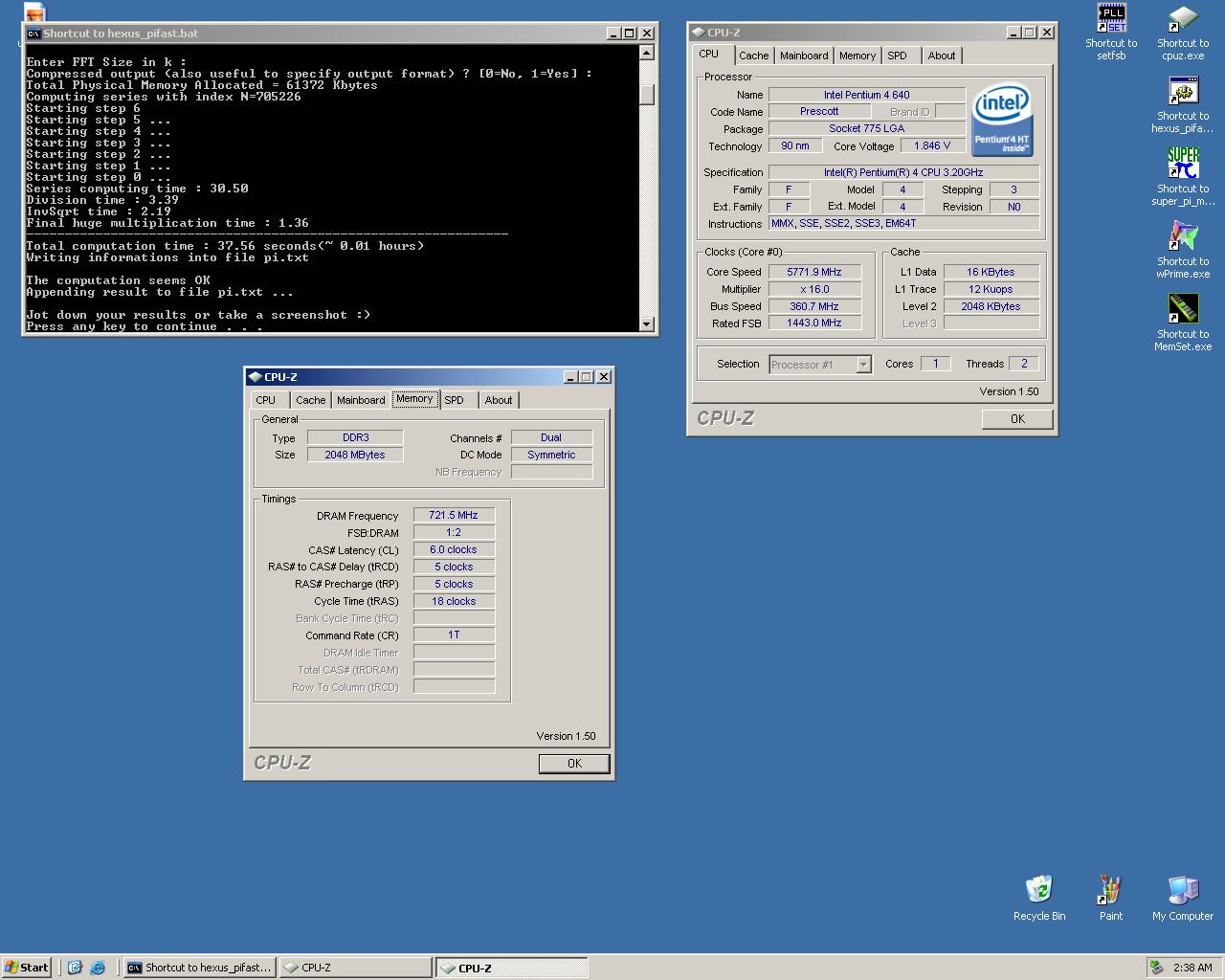Open Cache tab in CPU-Z Memory window
This screenshot has width=1225, height=980.
coord(311,400)
